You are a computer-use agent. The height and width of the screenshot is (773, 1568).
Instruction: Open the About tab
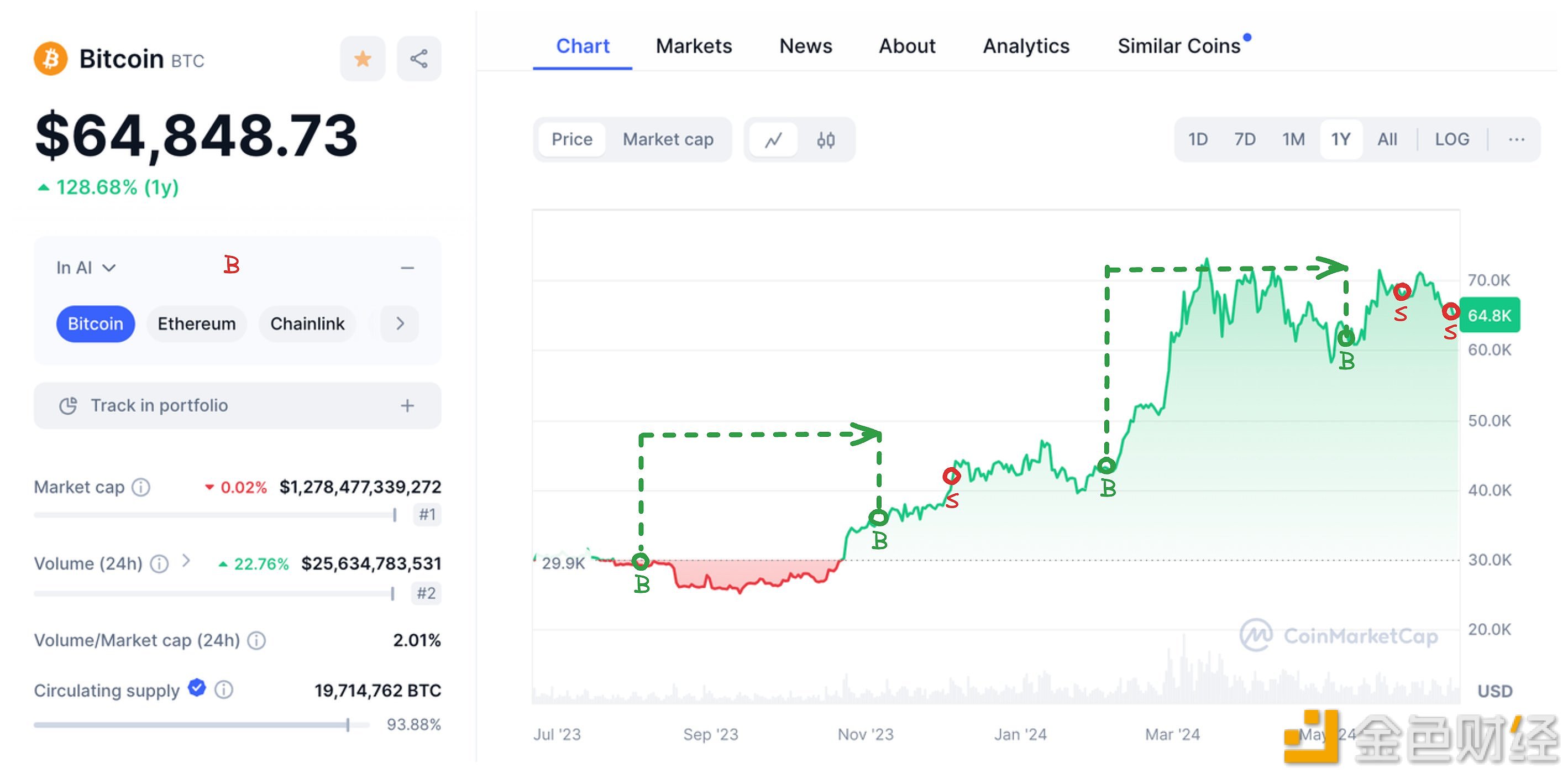click(x=907, y=46)
